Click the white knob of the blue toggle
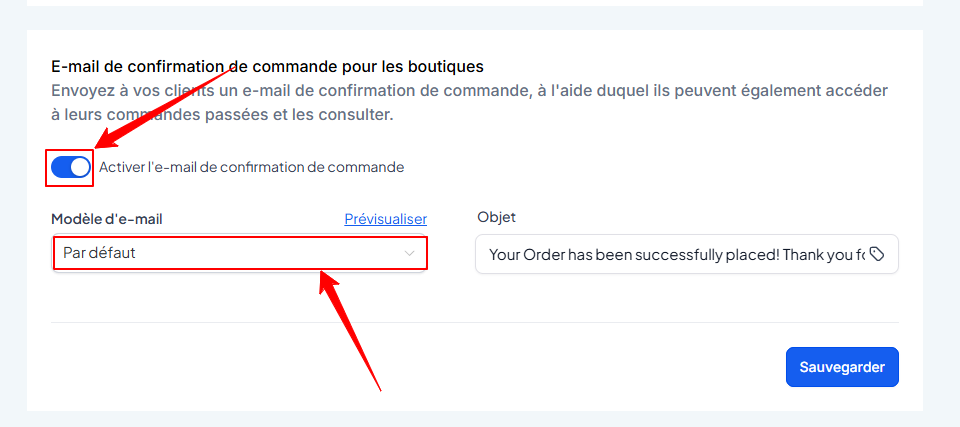 [x=80, y=167]
